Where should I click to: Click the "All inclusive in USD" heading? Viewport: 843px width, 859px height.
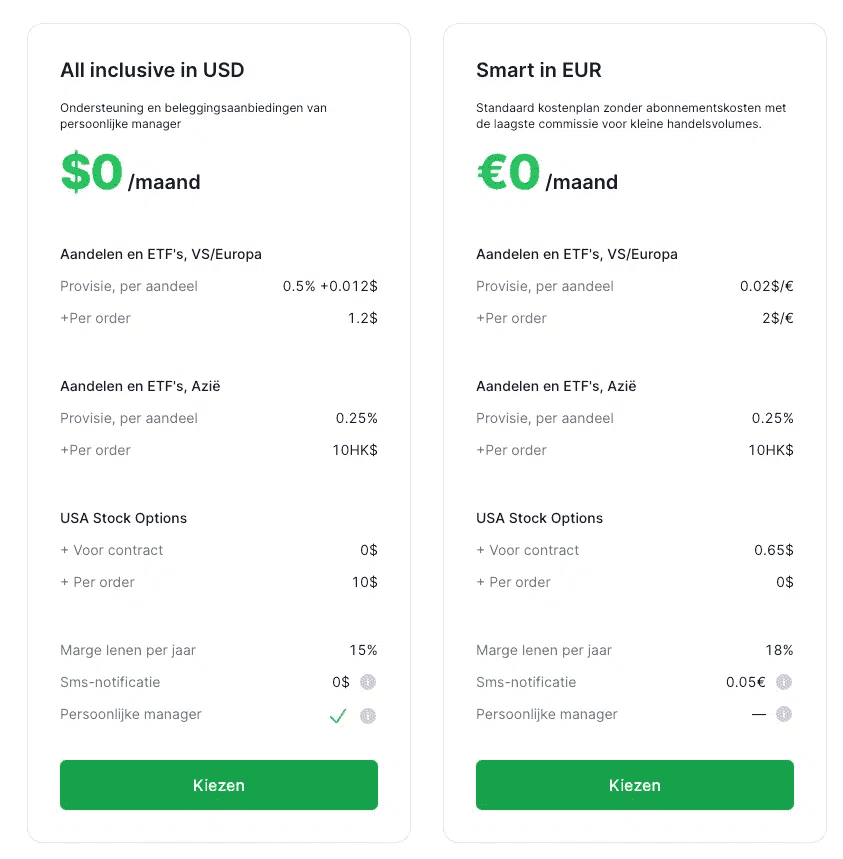(x=152, y=70)
